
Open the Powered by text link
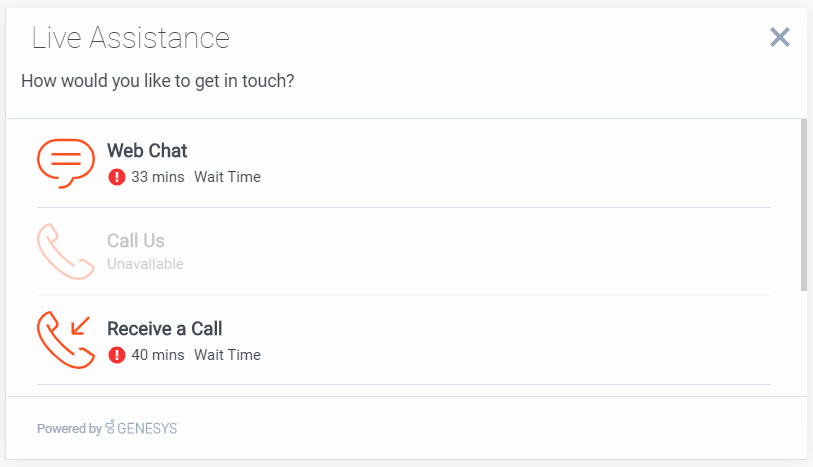68,429
